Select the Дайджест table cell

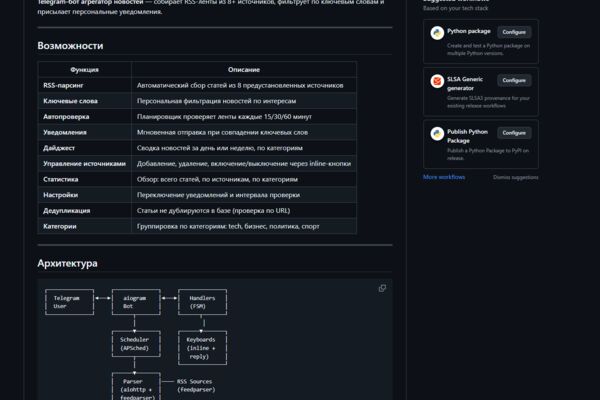pyautogui.click(x=85, y=148)
